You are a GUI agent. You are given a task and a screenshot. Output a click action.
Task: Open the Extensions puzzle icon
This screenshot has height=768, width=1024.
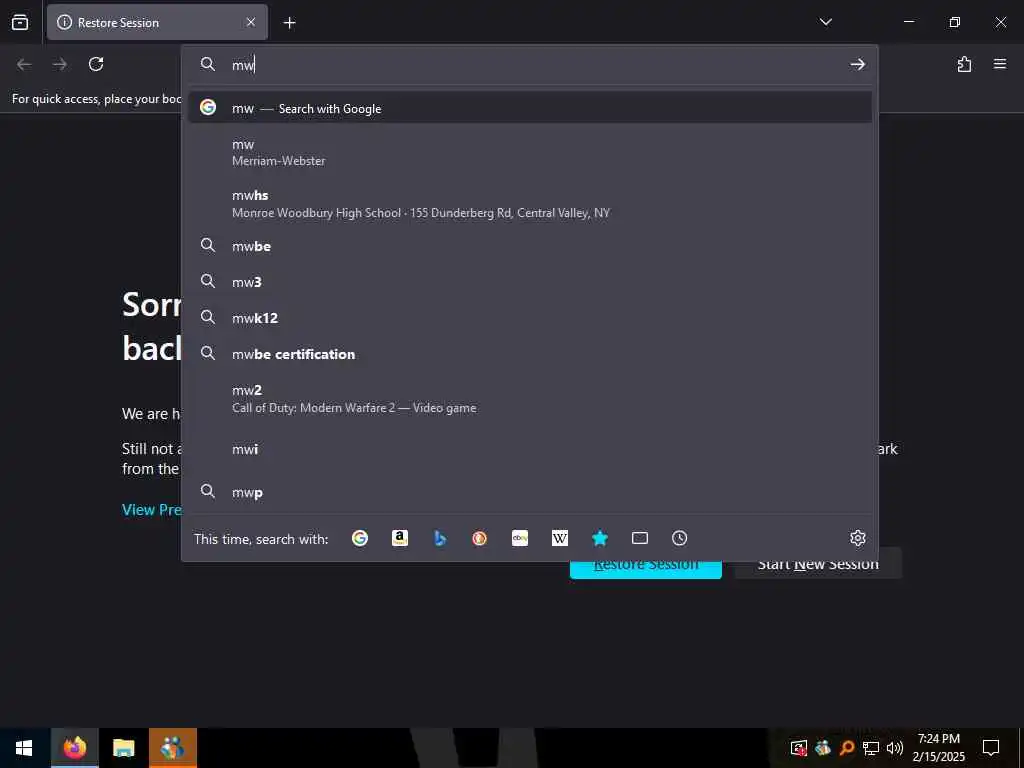pyautogui.click(x=965, y=64)
